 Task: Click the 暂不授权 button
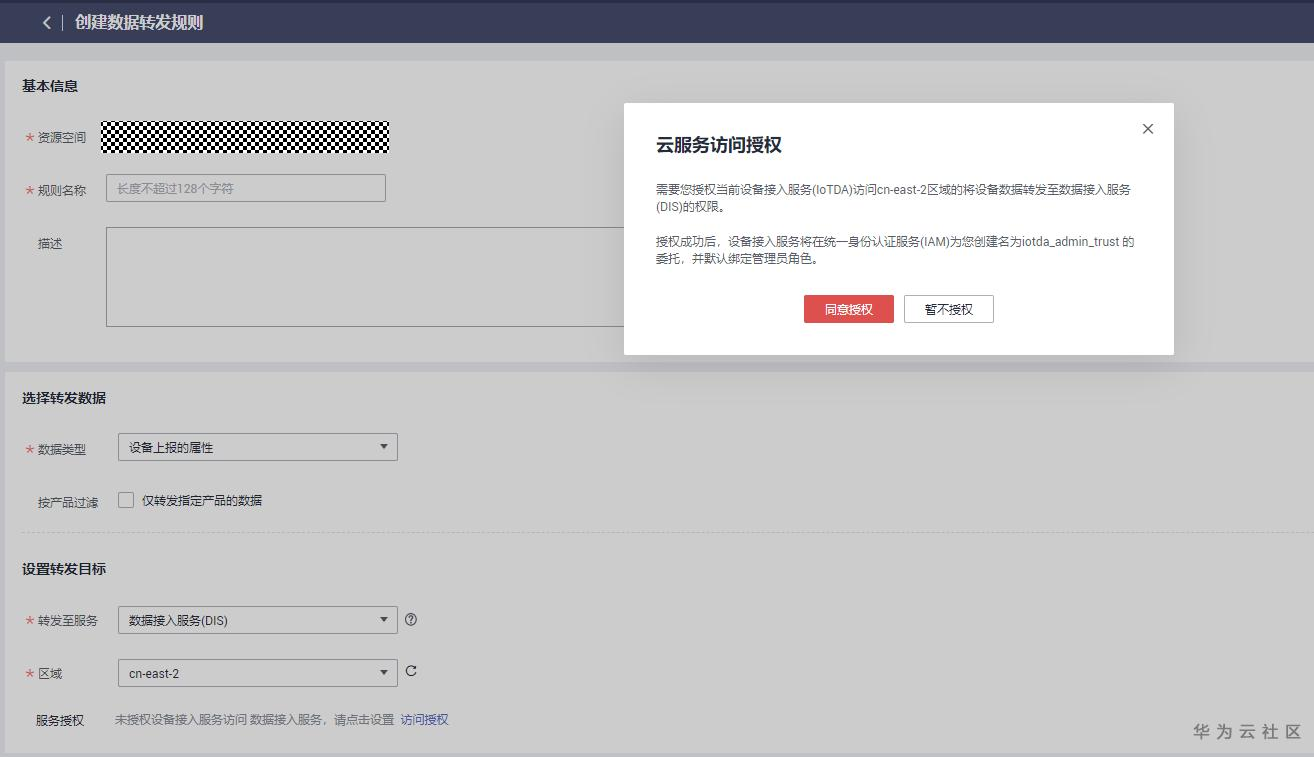click(x=947, y=309)
